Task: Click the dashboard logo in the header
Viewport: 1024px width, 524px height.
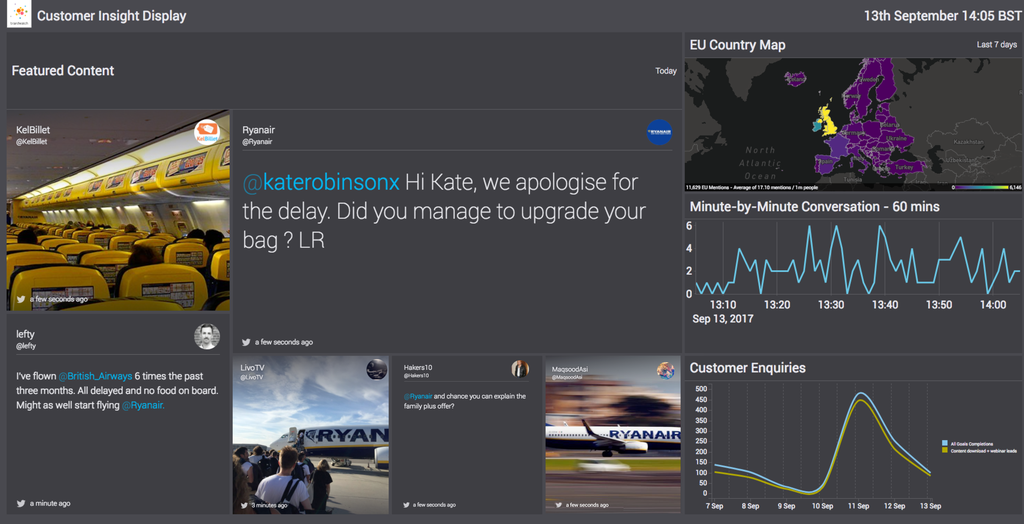Action: click(19, 16)
